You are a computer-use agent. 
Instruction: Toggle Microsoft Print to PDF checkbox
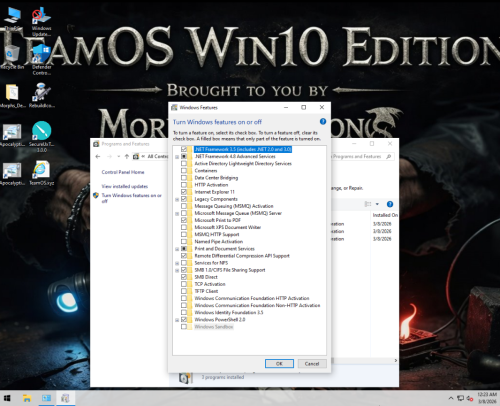click(184, 220)
